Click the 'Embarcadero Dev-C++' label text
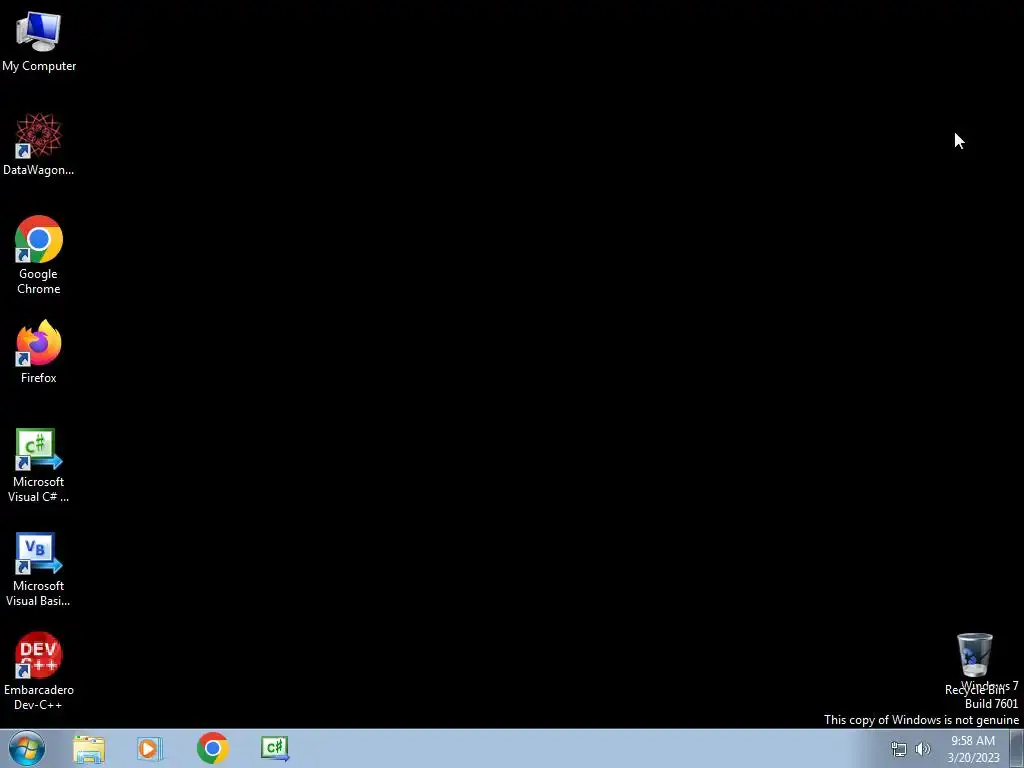 point(39,697)
